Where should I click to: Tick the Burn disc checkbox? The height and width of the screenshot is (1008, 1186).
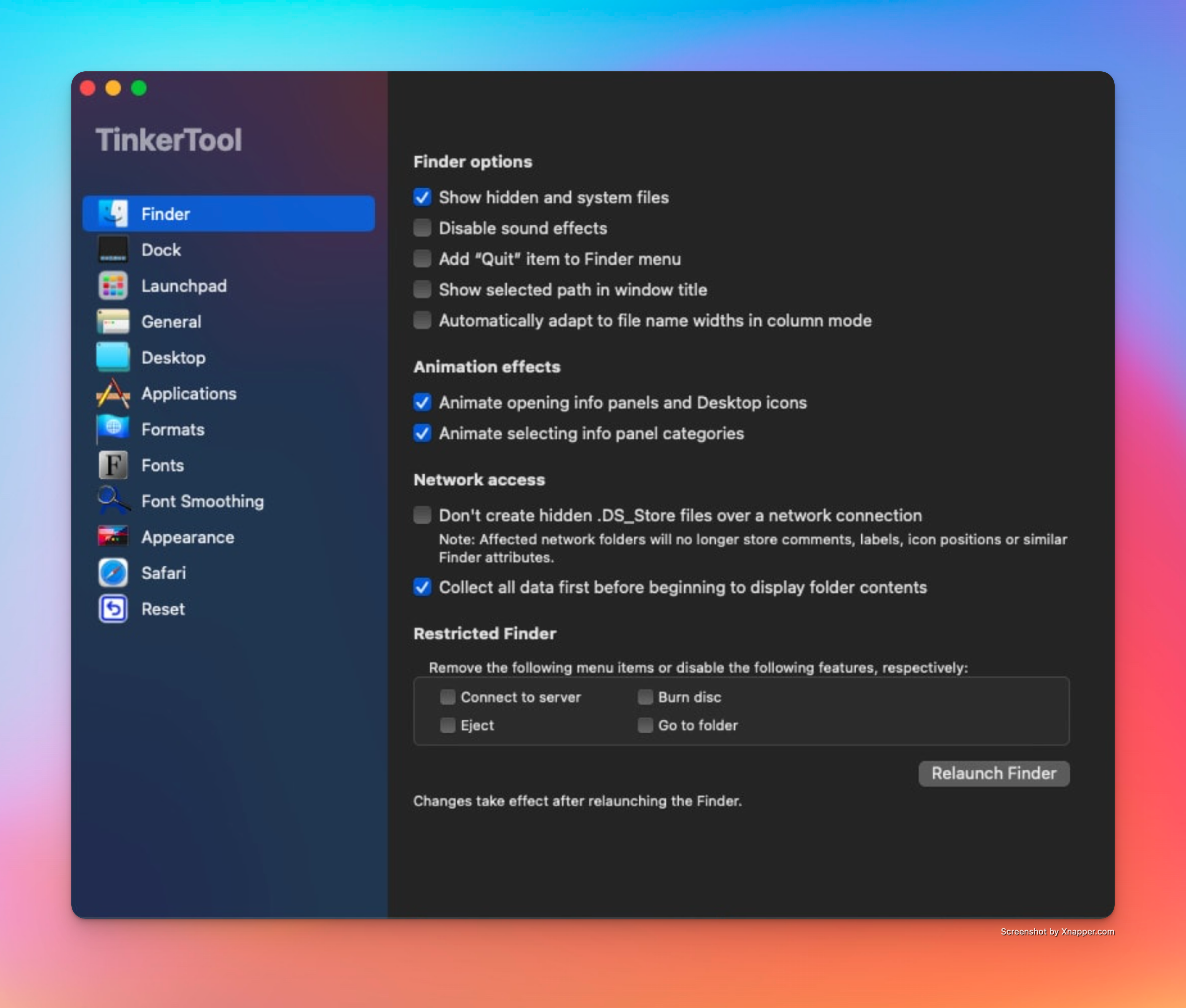(645, 697)
